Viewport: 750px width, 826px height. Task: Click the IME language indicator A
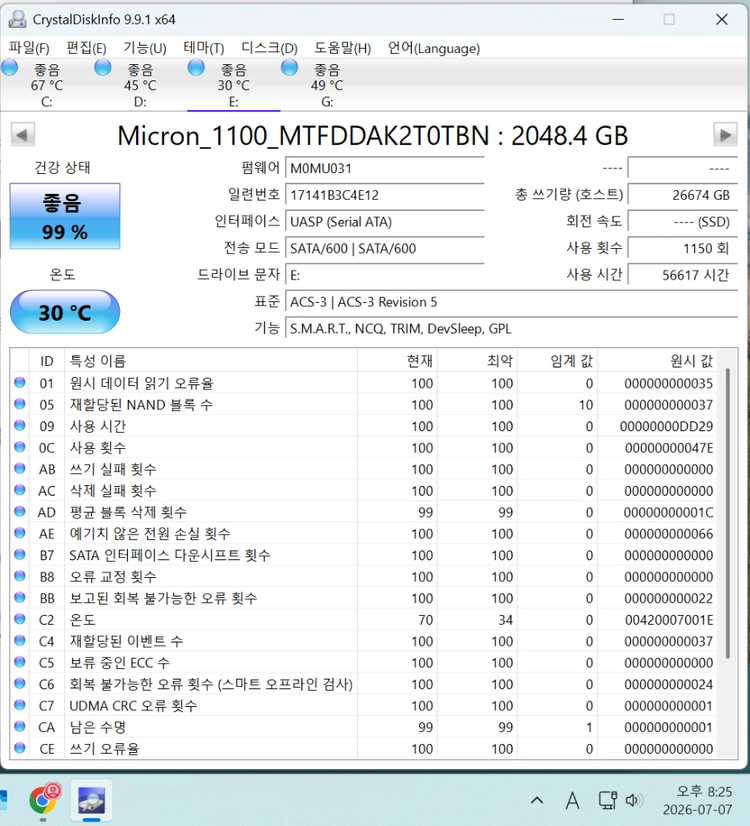[x=572, y=801]
